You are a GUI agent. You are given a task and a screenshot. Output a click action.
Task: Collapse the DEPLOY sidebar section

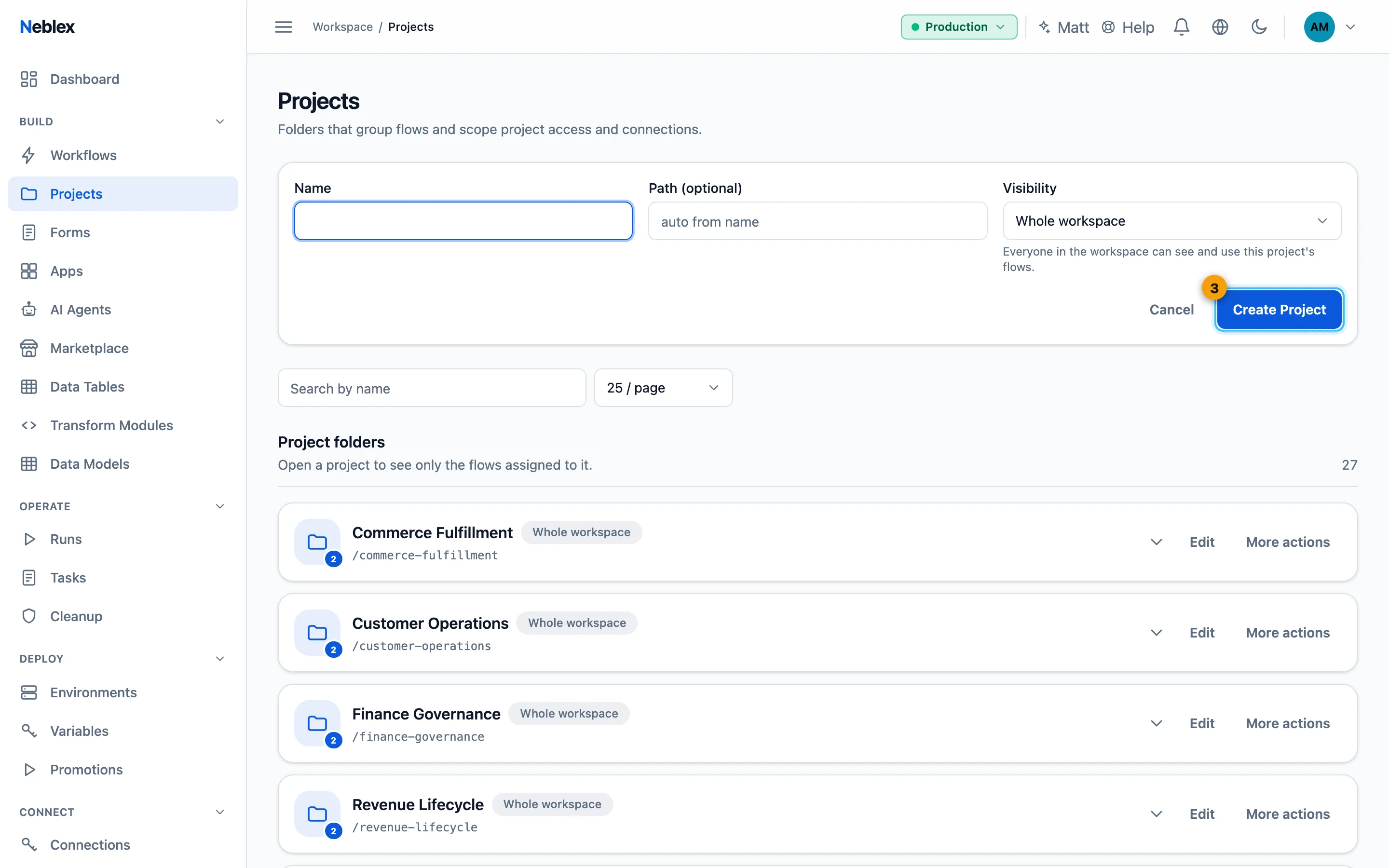tap(219, 658)
